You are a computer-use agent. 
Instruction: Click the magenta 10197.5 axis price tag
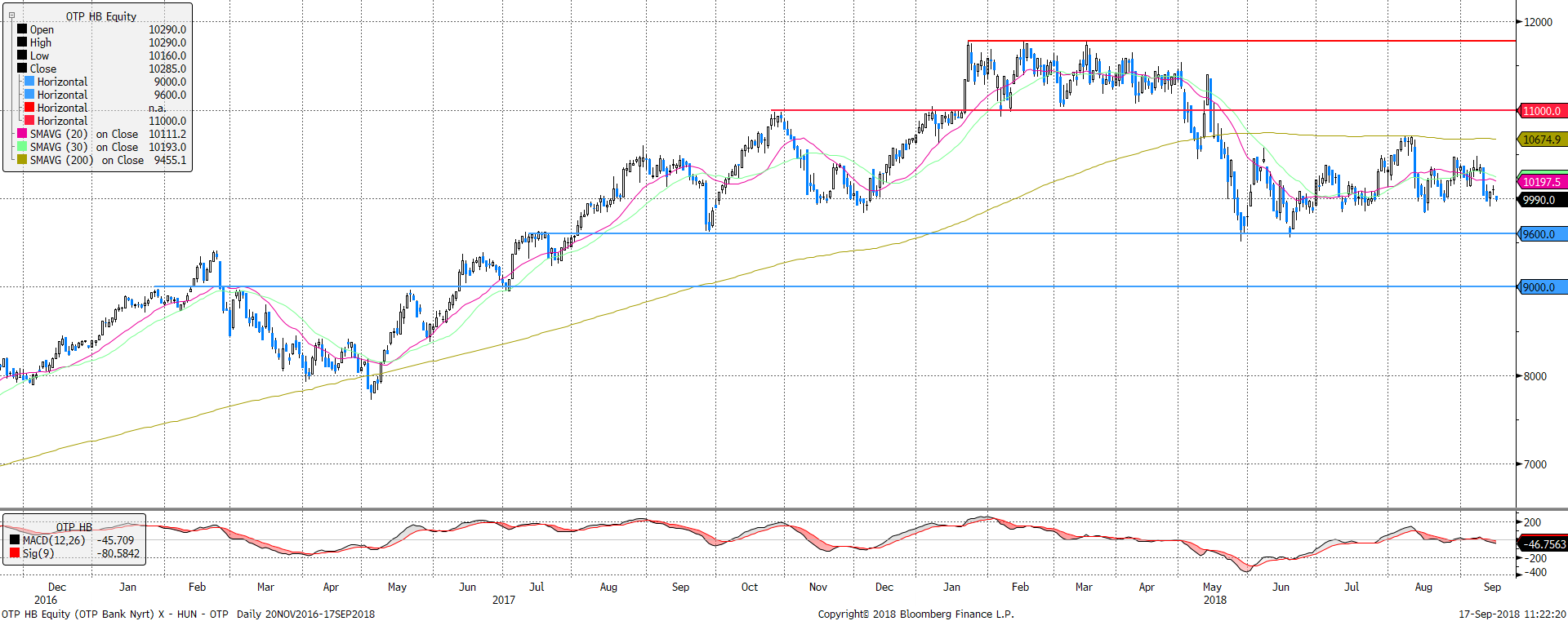(1542, 182)
